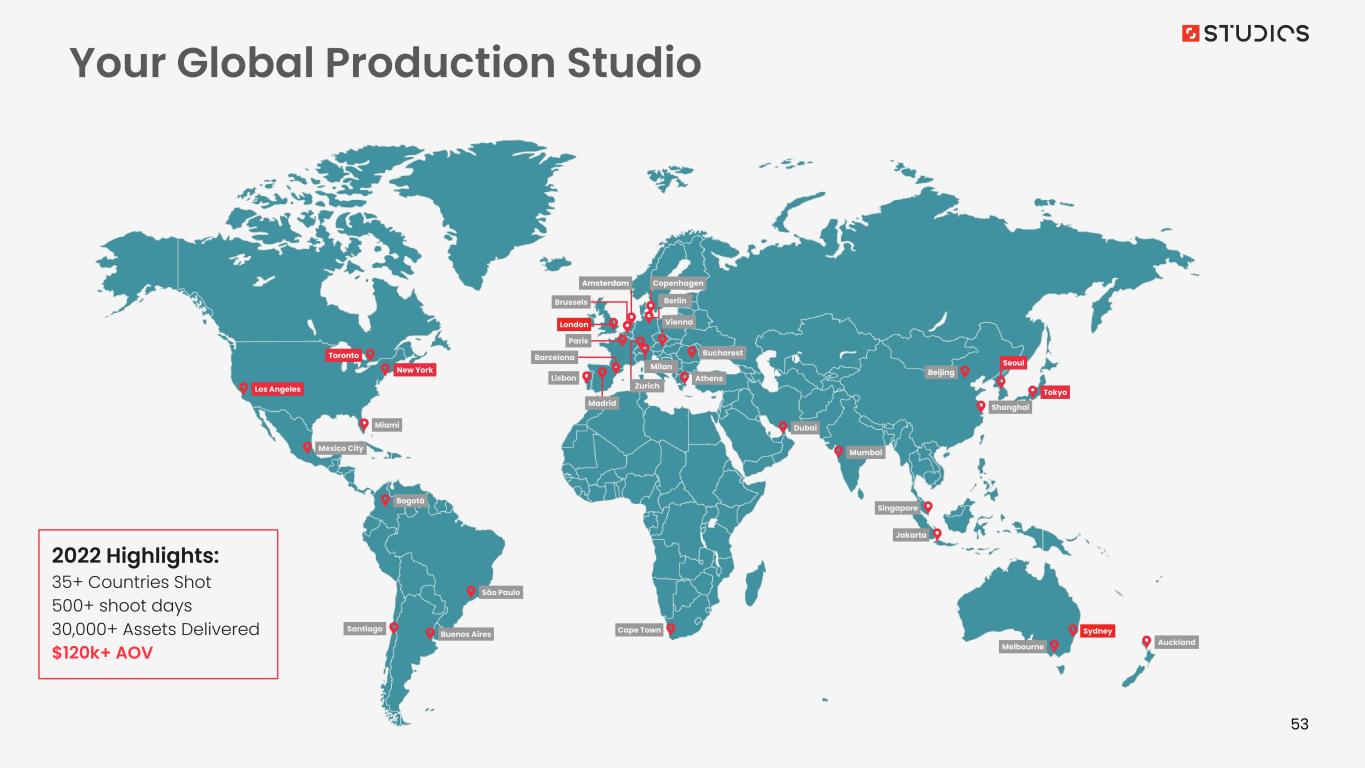Click the Madrid city label
Screen dimensions: 1365x768
click(602, 403)
